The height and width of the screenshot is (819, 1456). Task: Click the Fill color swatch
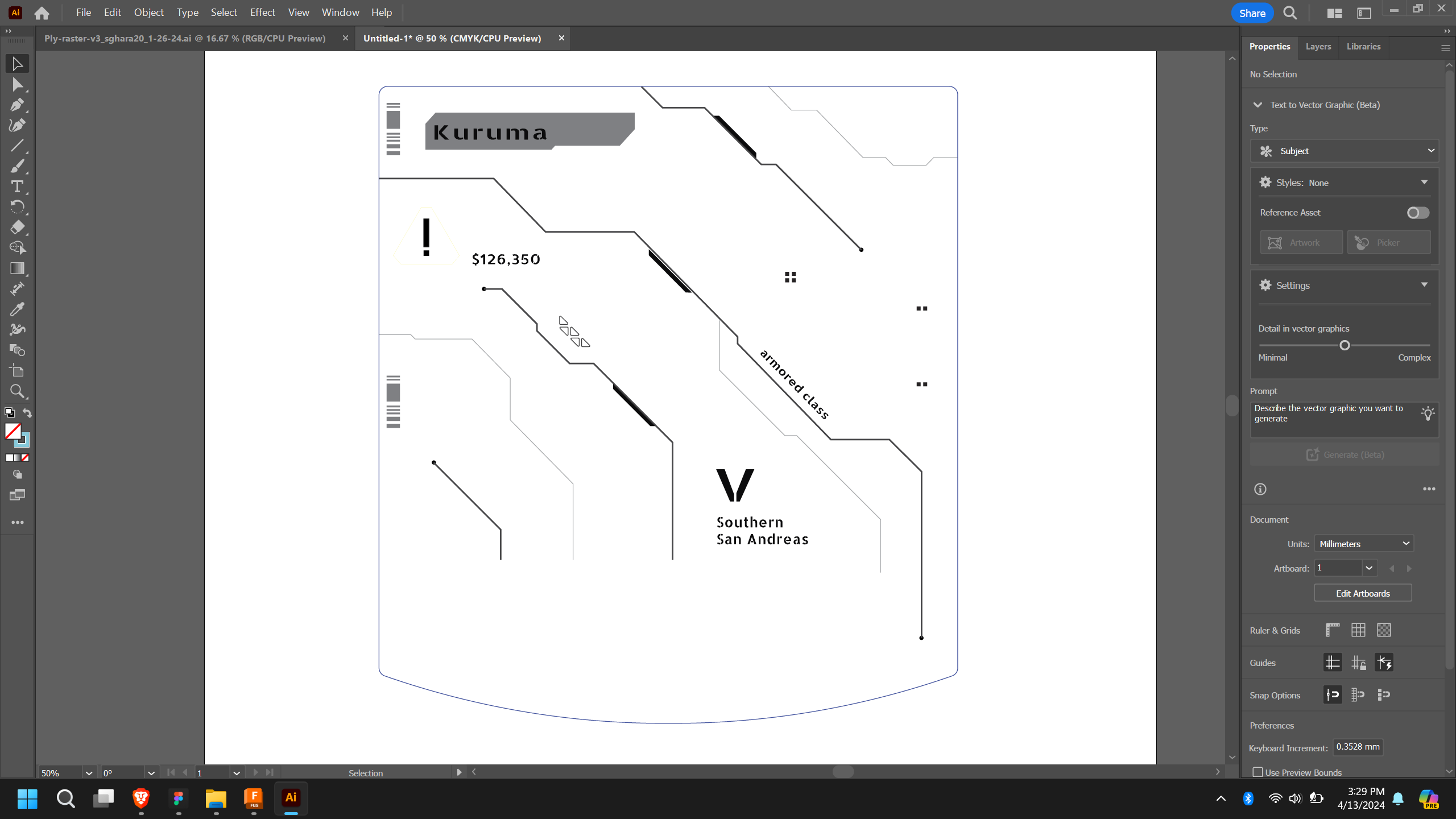(13, 432)
